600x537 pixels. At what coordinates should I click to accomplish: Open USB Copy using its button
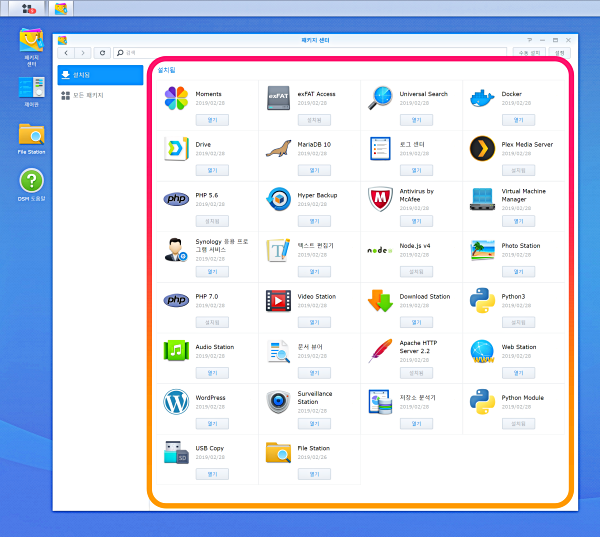[212, 474]
